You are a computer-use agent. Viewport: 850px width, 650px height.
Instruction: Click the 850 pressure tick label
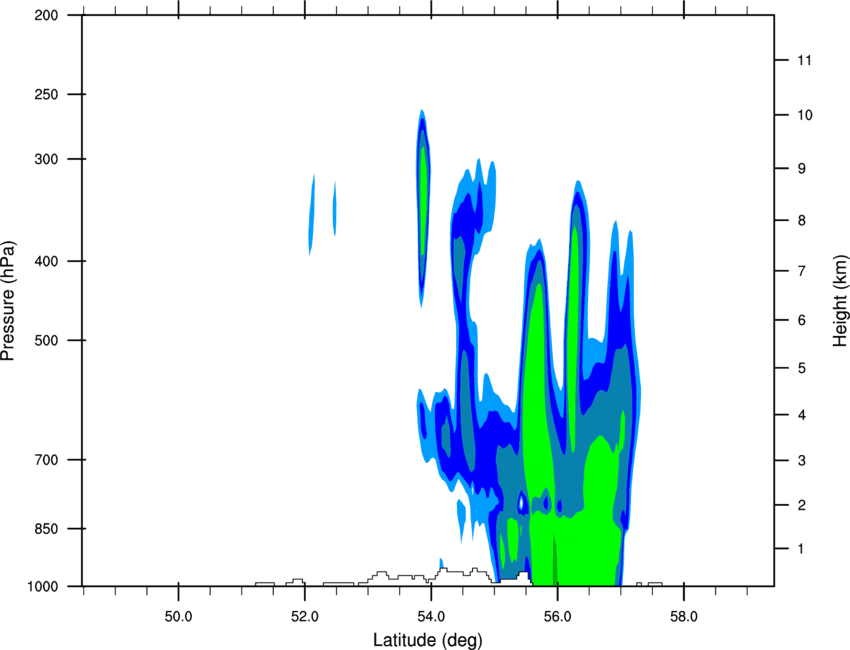coord(46,529)
